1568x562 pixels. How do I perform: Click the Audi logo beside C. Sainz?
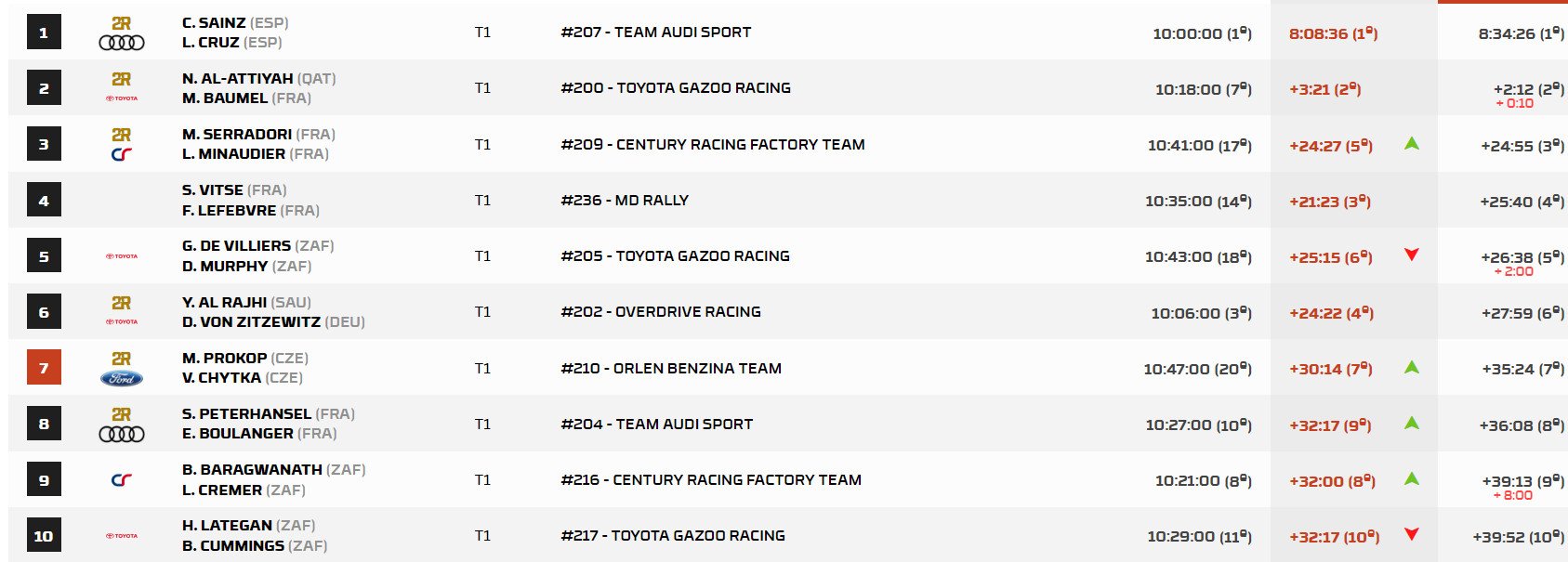pos(122,43)
